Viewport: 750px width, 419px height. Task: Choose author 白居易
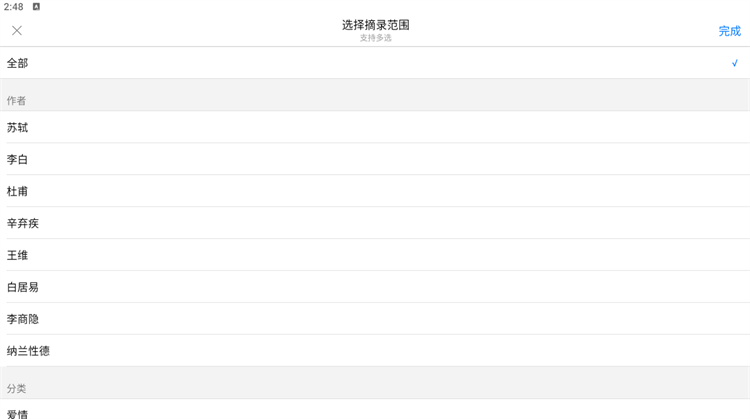tap(375, 287)
